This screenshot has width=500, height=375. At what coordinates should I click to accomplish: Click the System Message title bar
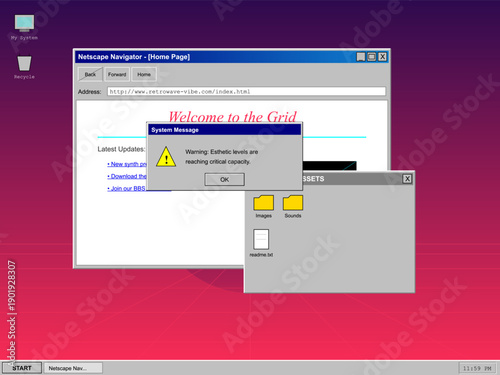click(x=225, y=130)
